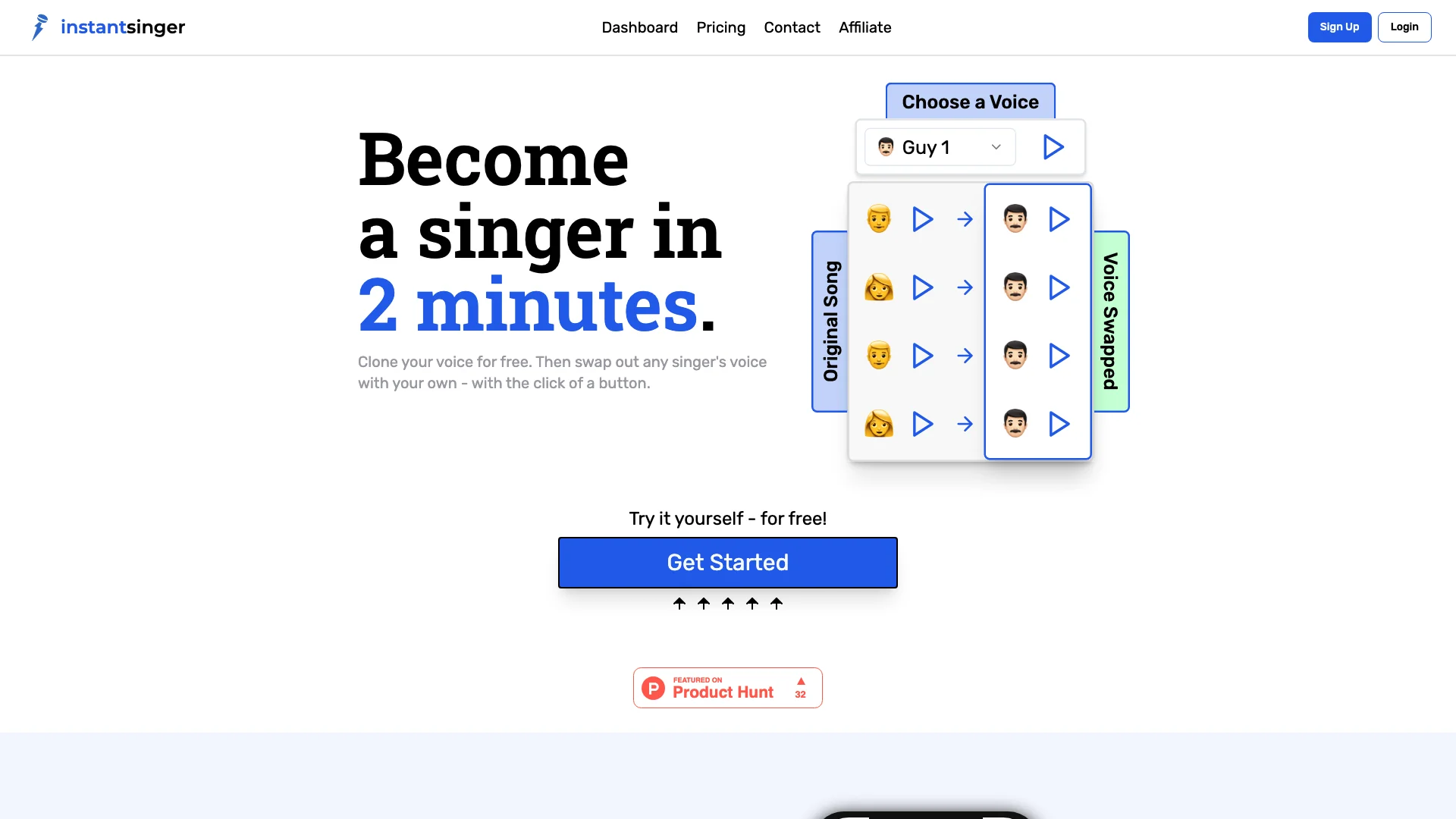The width and height of the screenshot is (1456, 819).
Task: Click the play button for Guy 1 voice
Action: (x=1053, y=147)
